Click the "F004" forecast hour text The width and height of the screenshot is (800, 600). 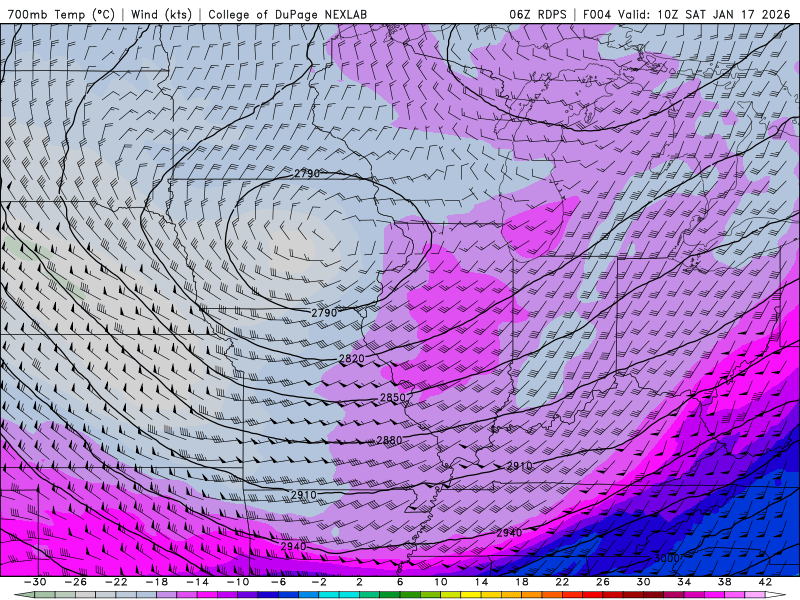click(597, 14)
